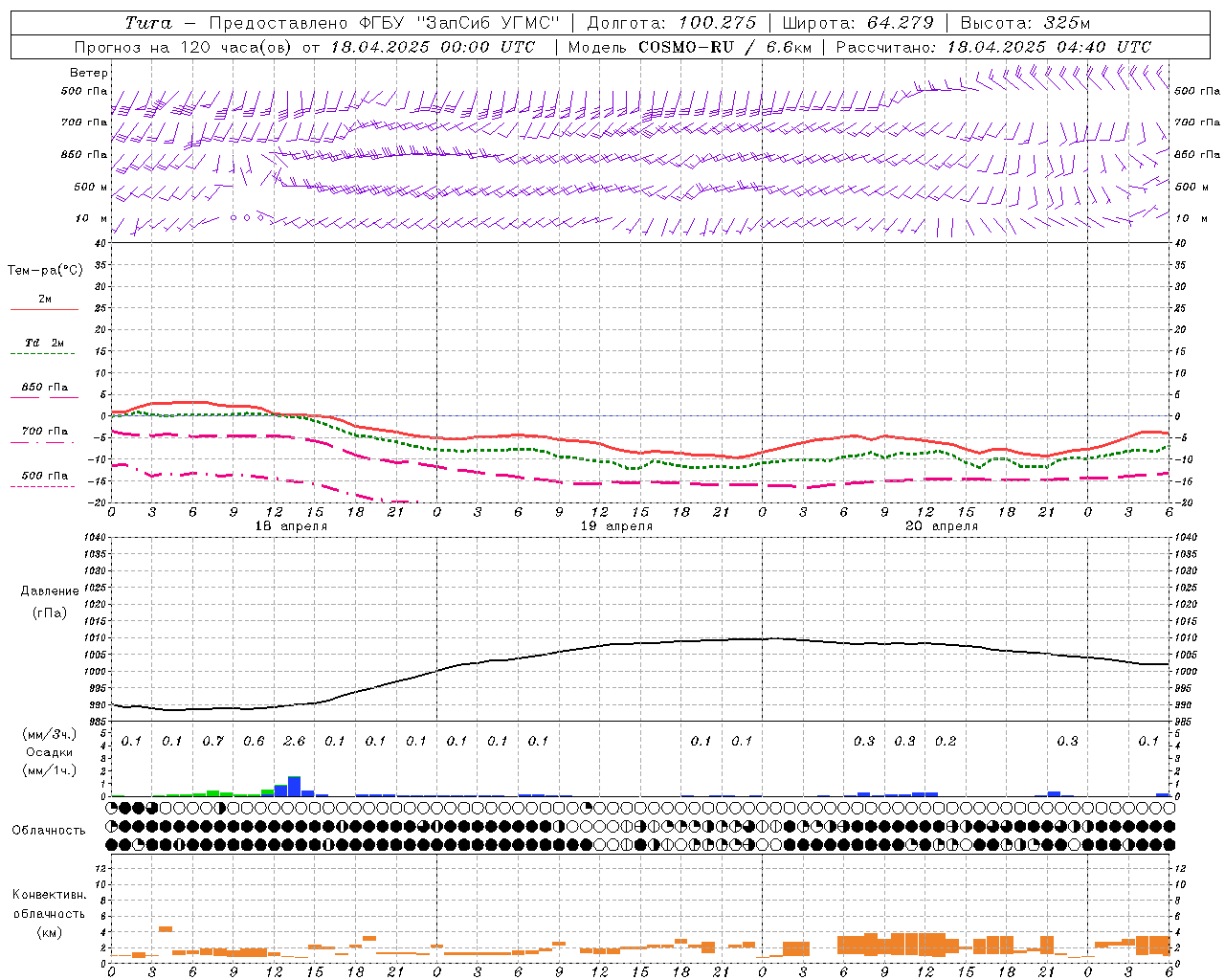The width and height of the screenshot is (1225, 980).
Task: Click the "Td 2м" dew point legend entry
Action: click(45, 343)
